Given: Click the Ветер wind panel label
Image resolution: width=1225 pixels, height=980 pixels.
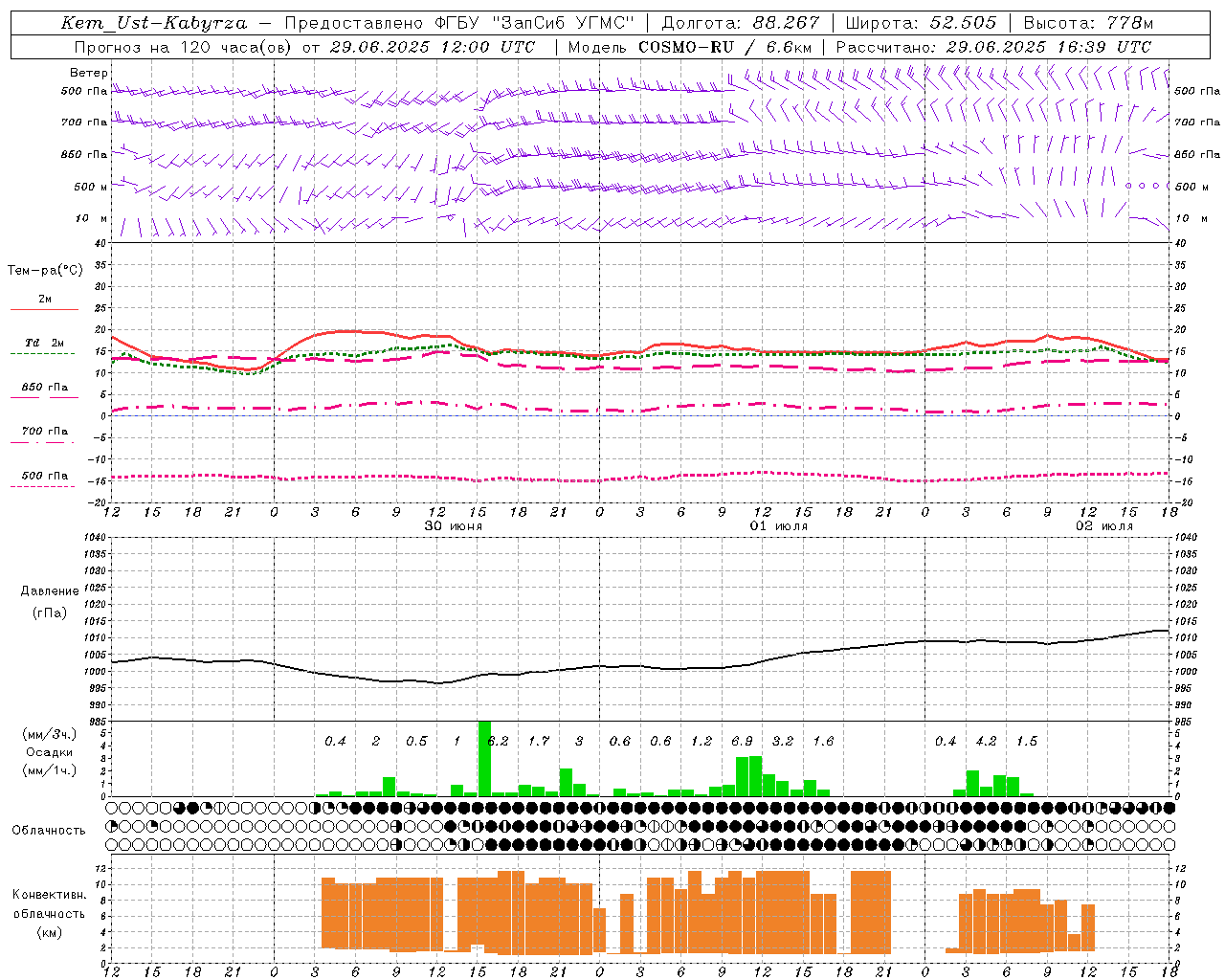Looking at the screenshot, I should pyautogui.click(x=89, y=73).
